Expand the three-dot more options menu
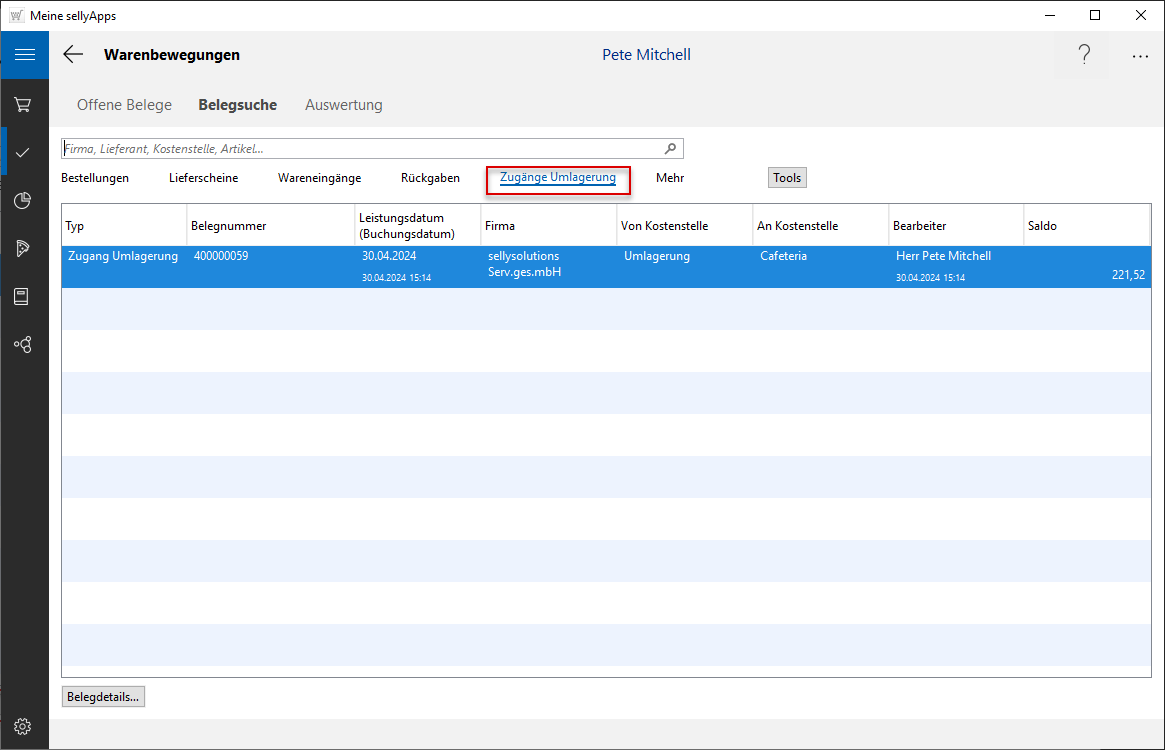1165x750 pixels. pyautogui.click(x=1140, y=57)
